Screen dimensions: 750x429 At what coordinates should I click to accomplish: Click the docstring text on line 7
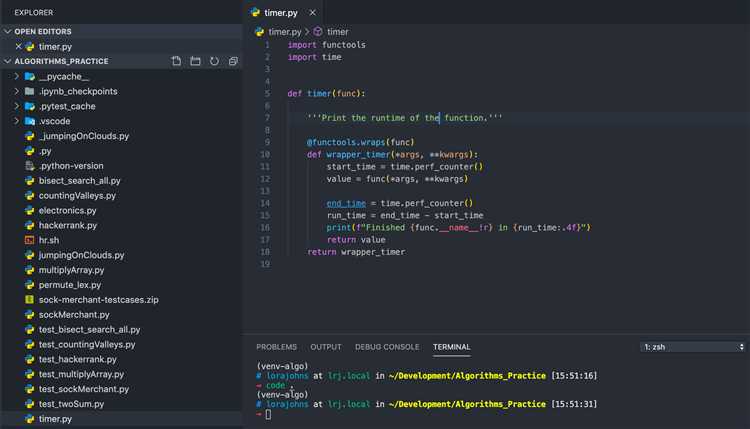[x=405, y=118]
